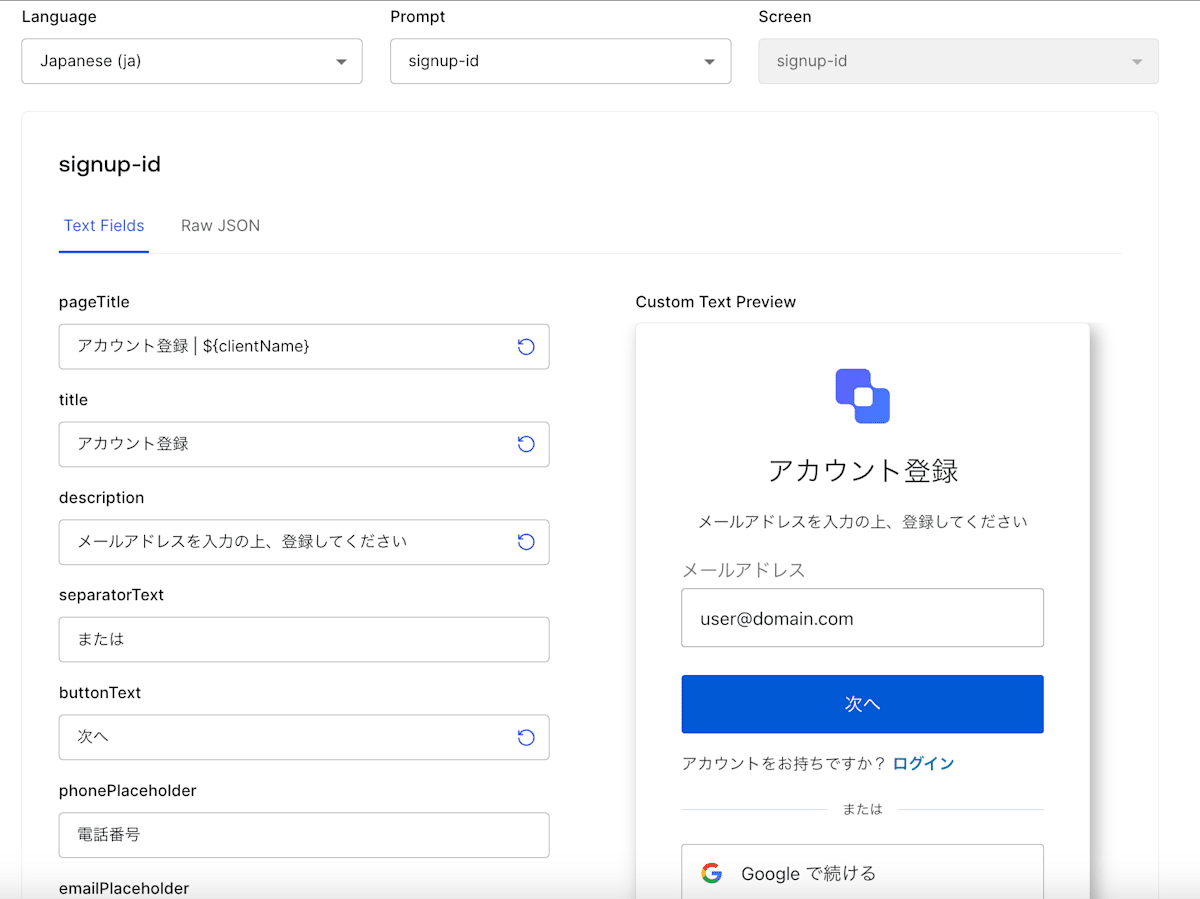Image resolution: width=1200 pixels, height=899 pixels.
Task: Click the Custom Text Preview label
Action: pos(716,302)
